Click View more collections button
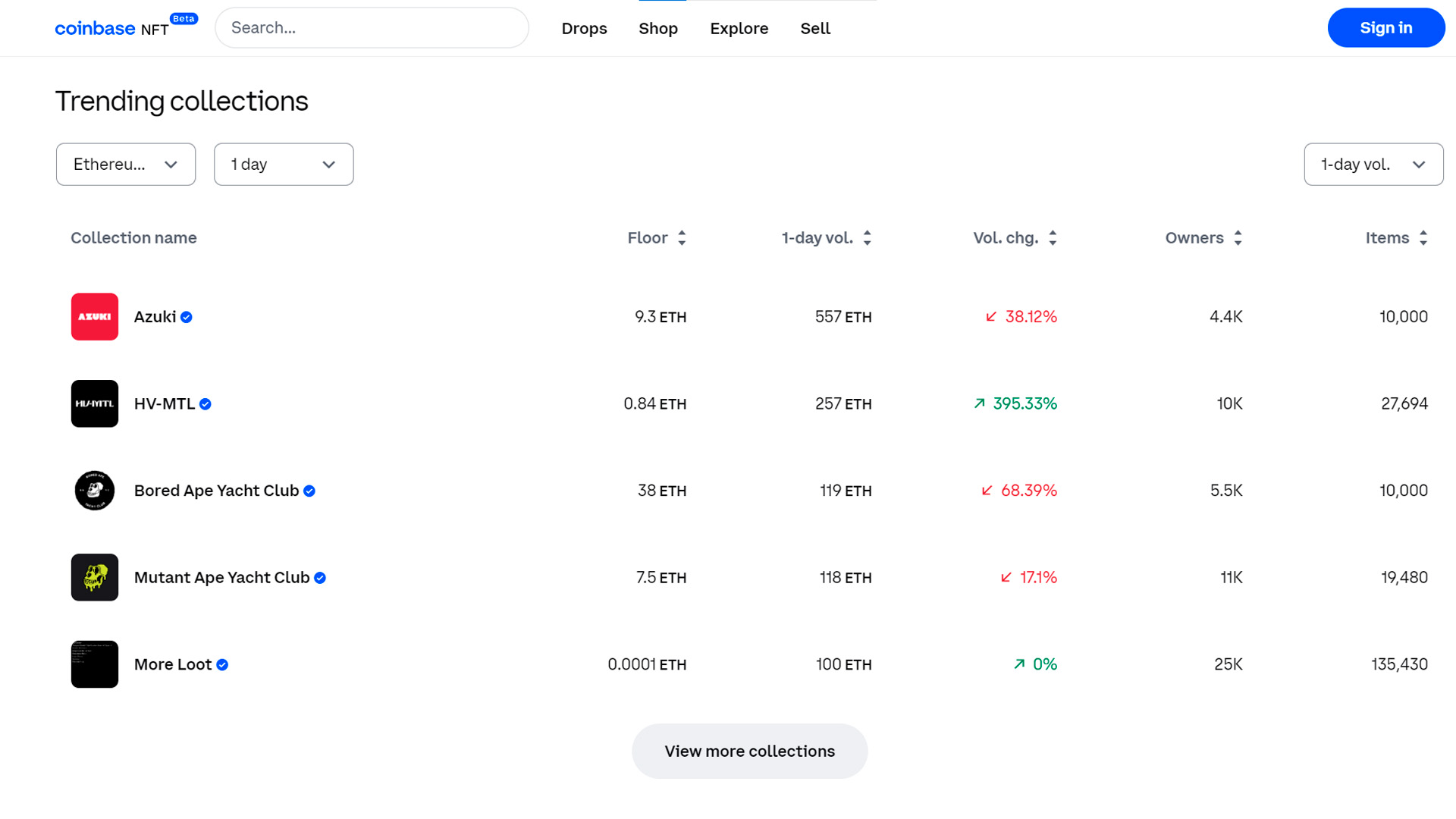The width and height of the screenshot is (1456, 819). 749,751
